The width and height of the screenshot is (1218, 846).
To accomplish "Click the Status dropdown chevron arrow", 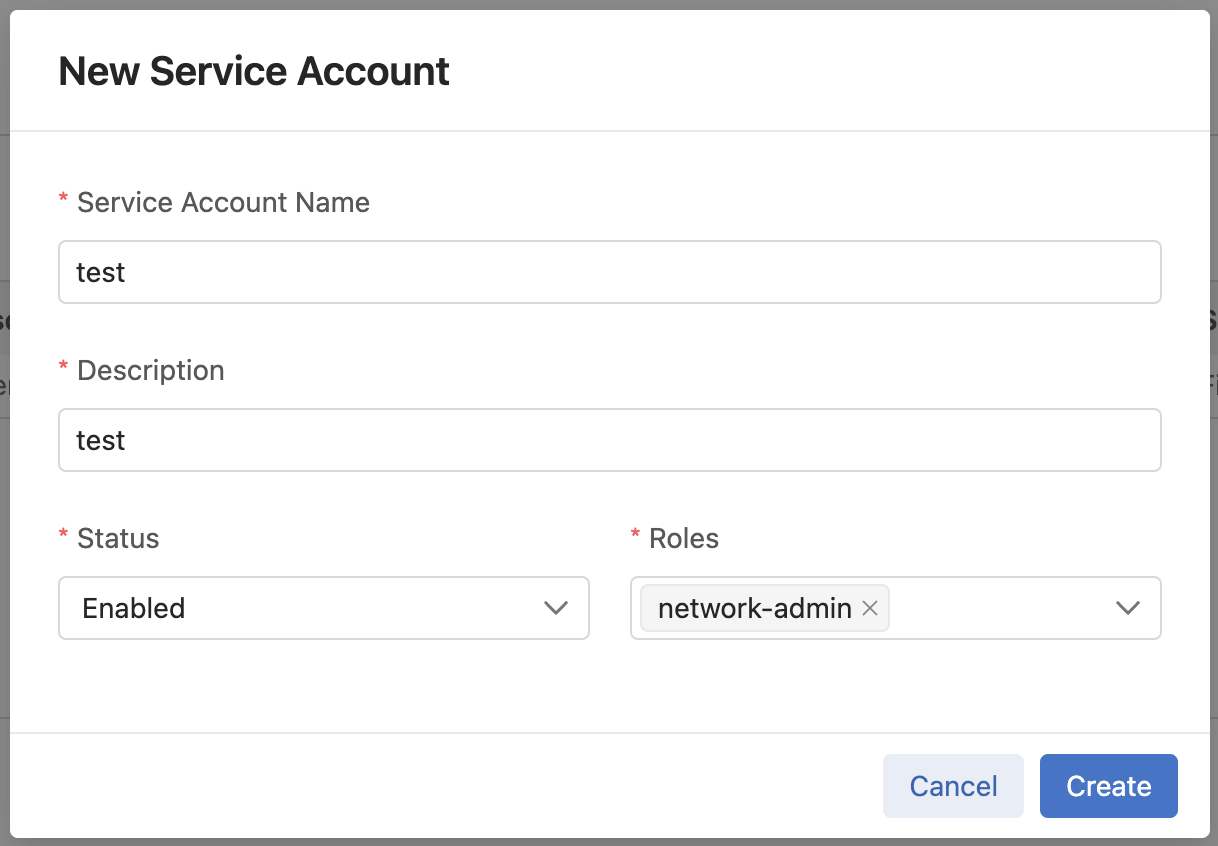I will [556, 608].
